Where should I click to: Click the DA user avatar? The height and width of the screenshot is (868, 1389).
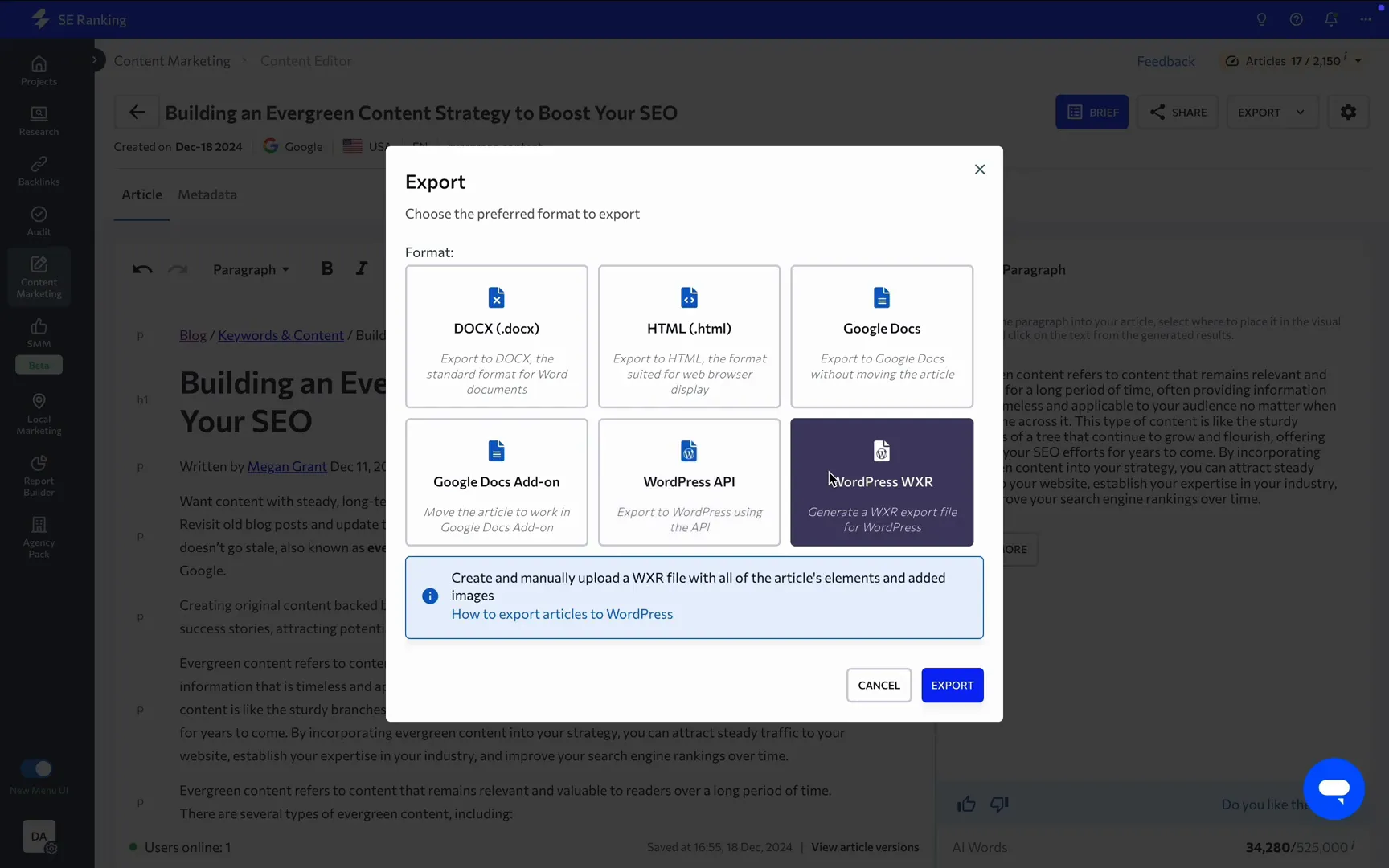[x=38, y=837]
